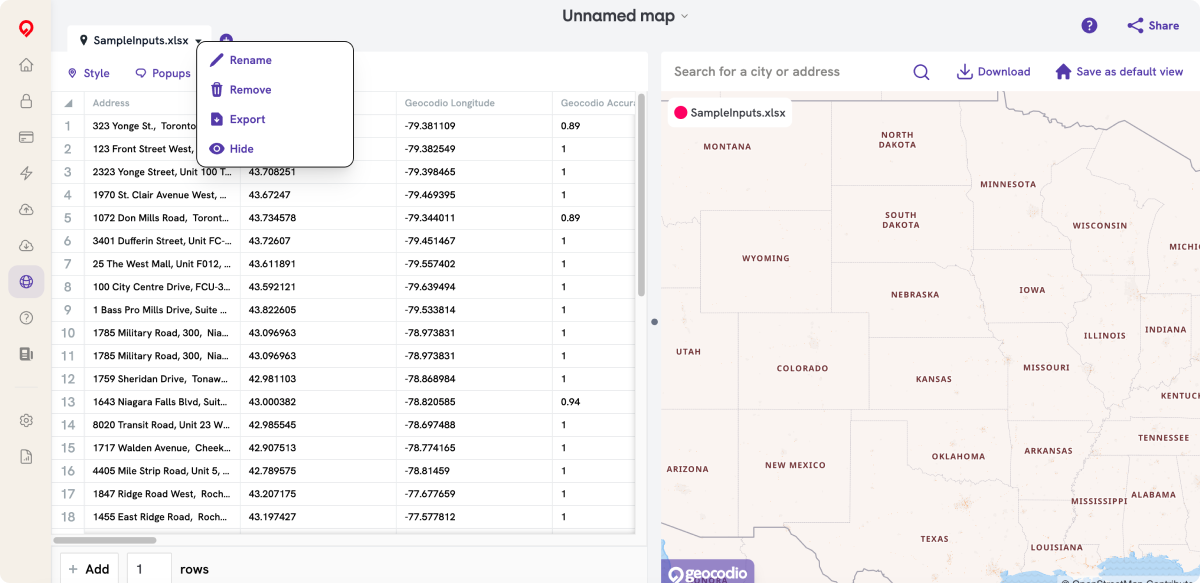Select longitude cell -77.577812
This screenshot has height=583, width=1200.
474,517
